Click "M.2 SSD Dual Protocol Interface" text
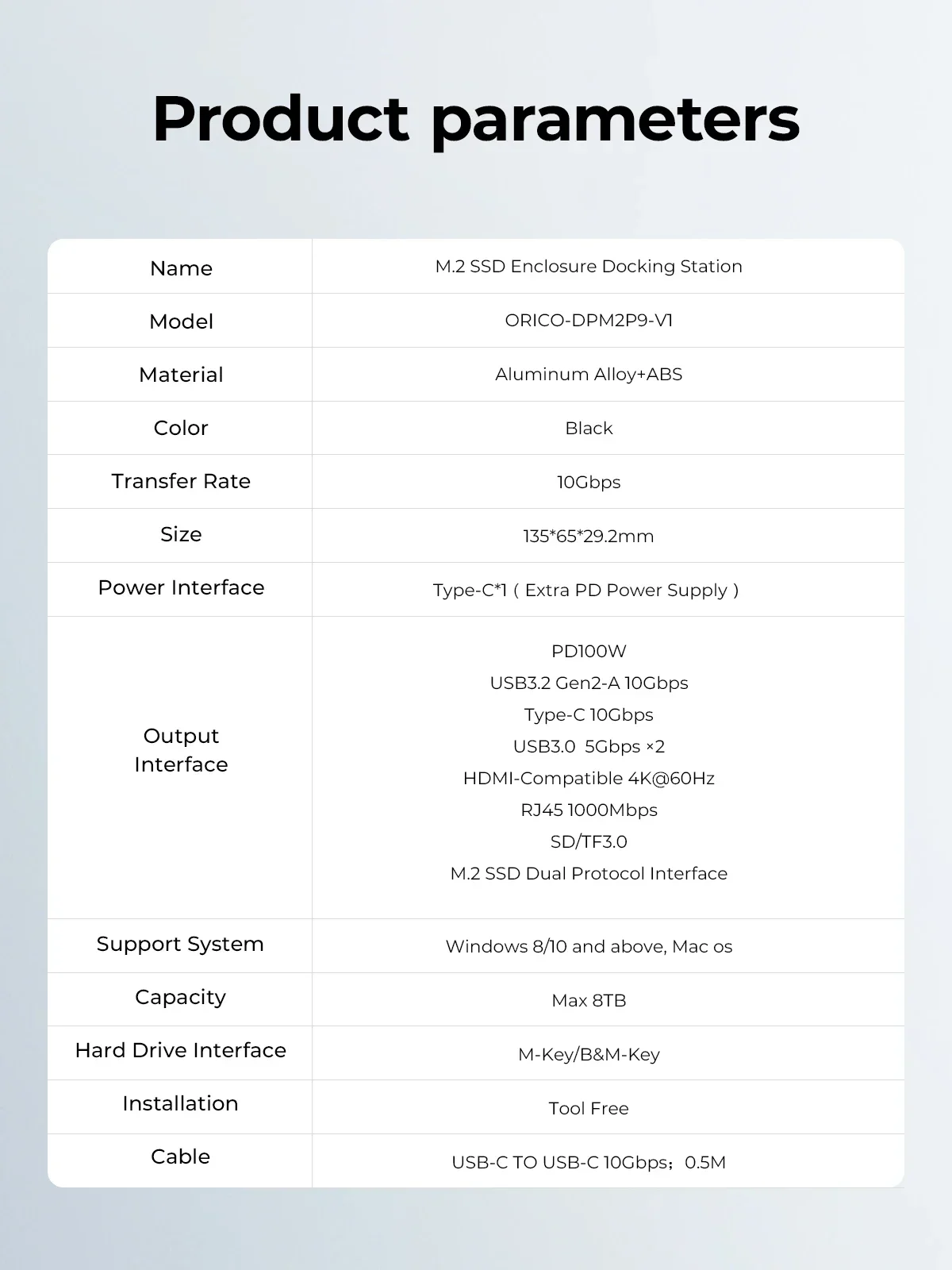This screenshot has width=952, height=1270. coord(589,874)
